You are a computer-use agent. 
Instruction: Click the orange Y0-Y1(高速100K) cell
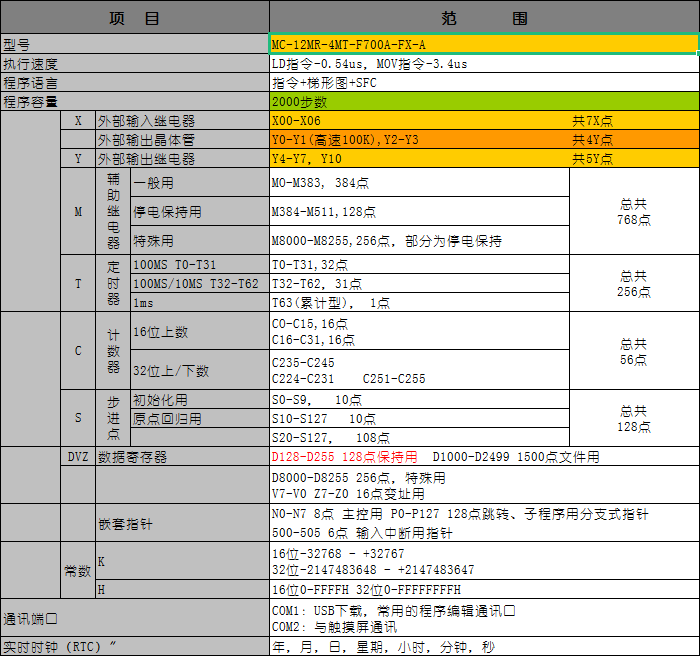pyautogui.click(x=418, y=140)
